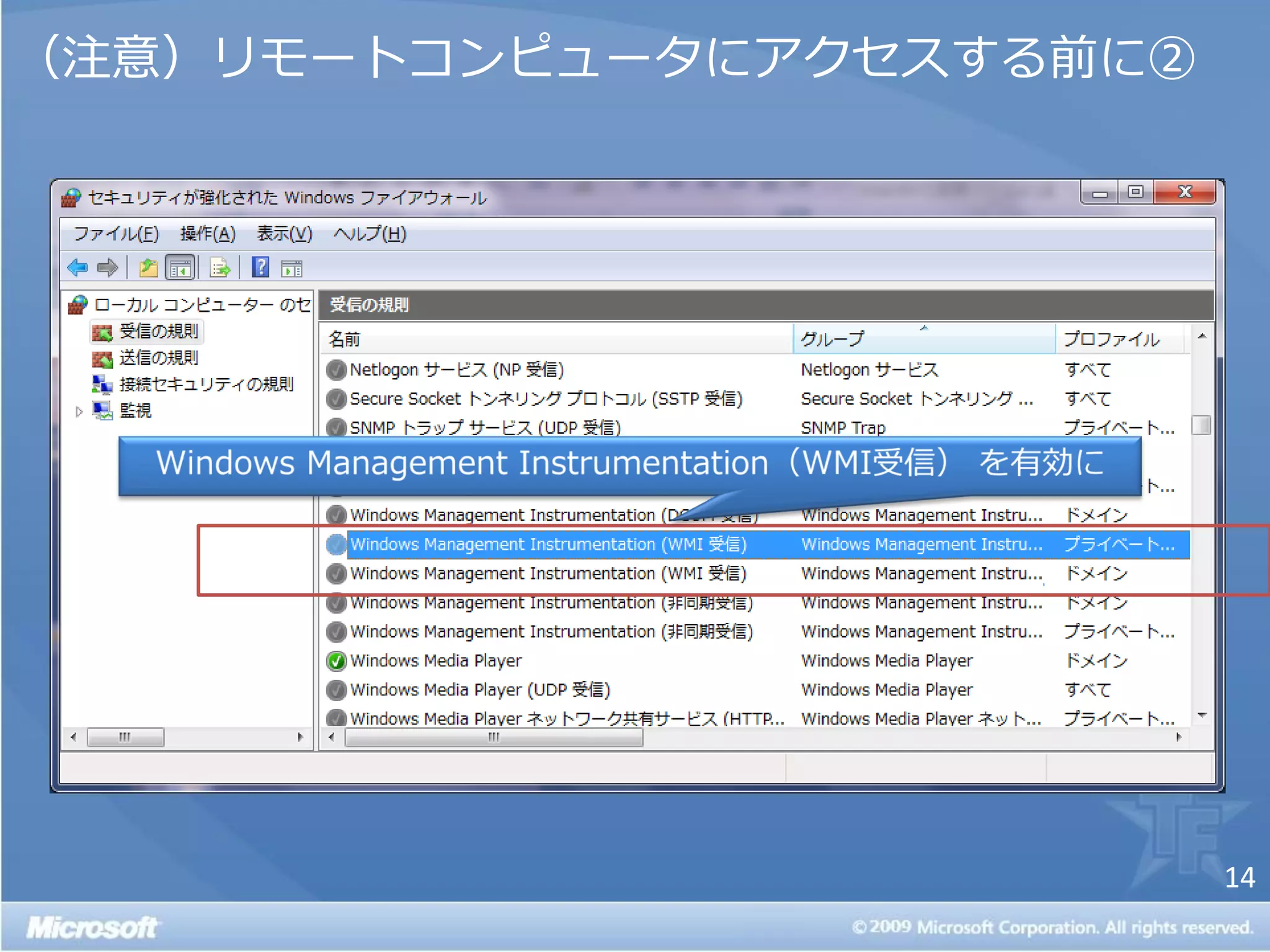Image resolution: width=1270 pixels, height=952 pixels.
Task: Select Windows Management Instrumentation (非同期受信) プライベート rule
Action: [x=552, y=632]
